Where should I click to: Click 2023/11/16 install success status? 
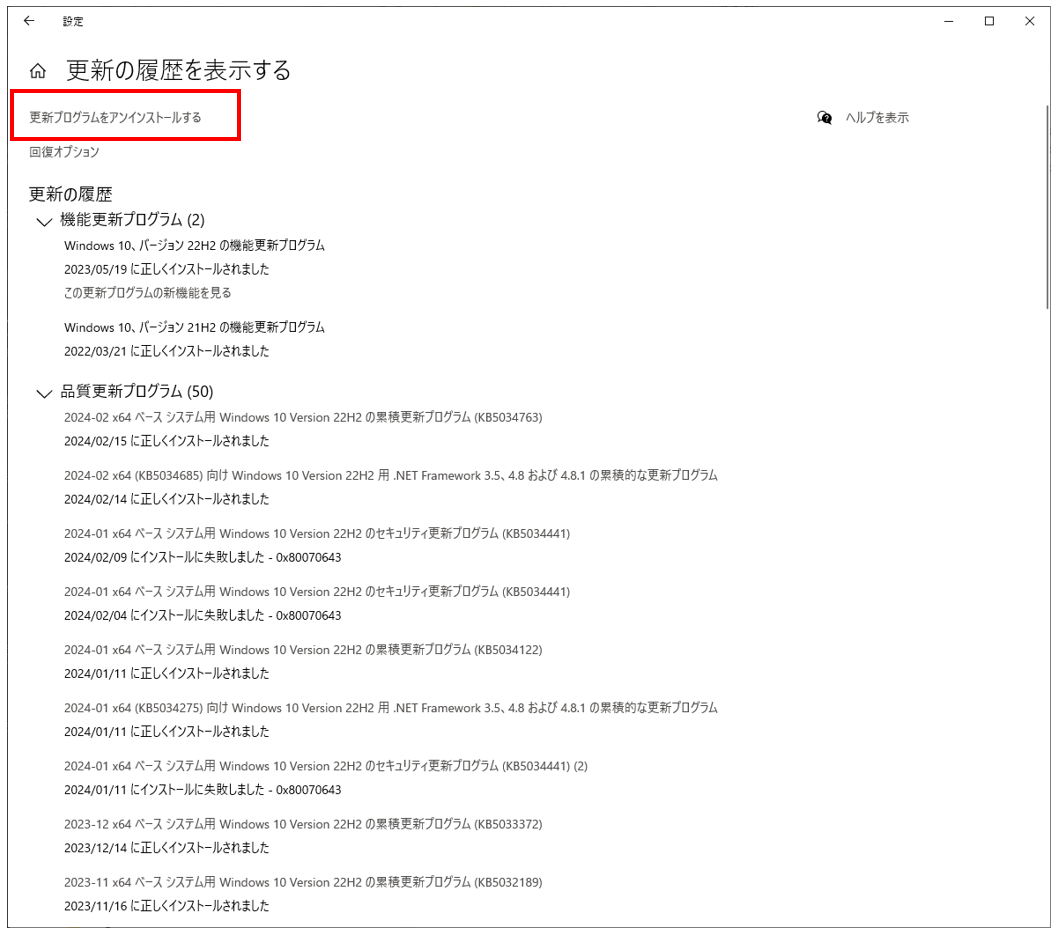[166, 905]
